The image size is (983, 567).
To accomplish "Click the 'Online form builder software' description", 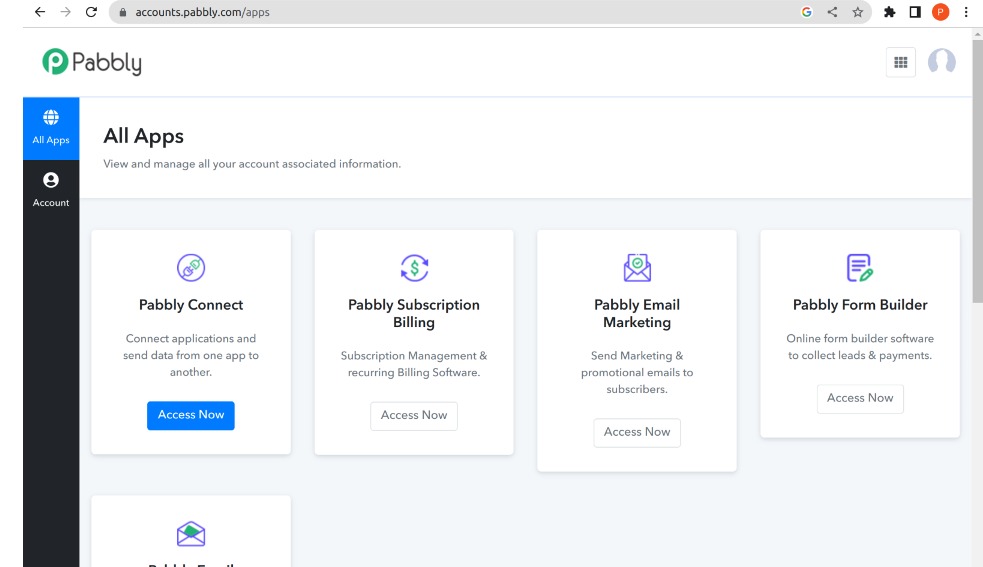I will pos(860,347).
